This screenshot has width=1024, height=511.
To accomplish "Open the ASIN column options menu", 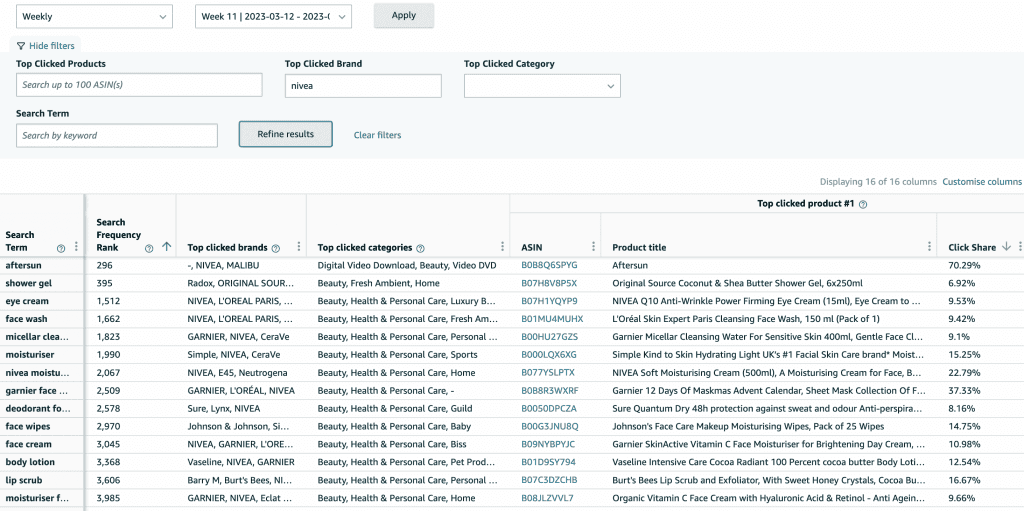I will pyautogui.click(x=592, y=247).
